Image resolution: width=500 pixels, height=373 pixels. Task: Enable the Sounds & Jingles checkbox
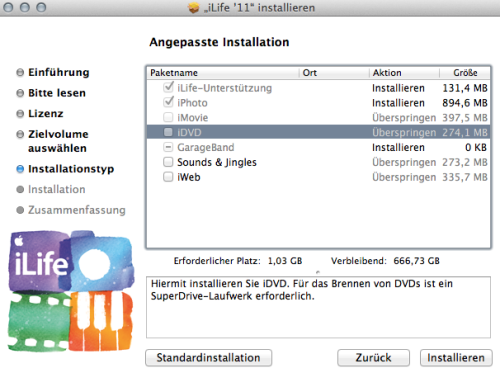click(x=168, y=162)
